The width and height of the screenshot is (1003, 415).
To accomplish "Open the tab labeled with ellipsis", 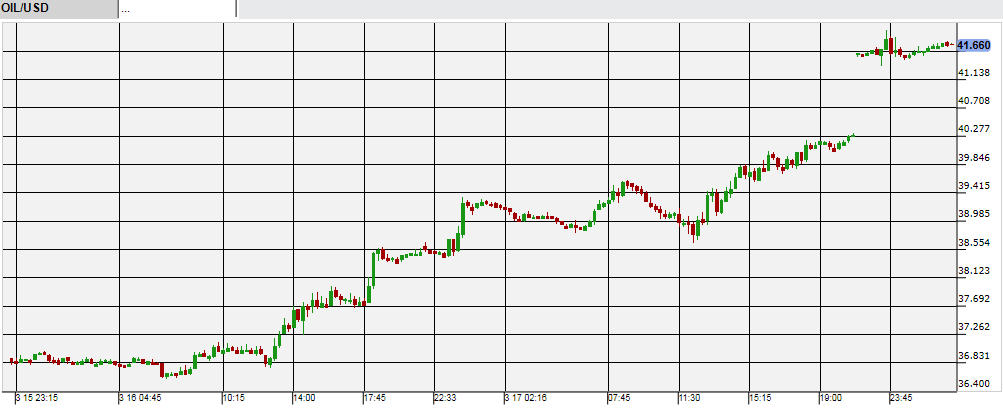I will click(x=177, y=9).
